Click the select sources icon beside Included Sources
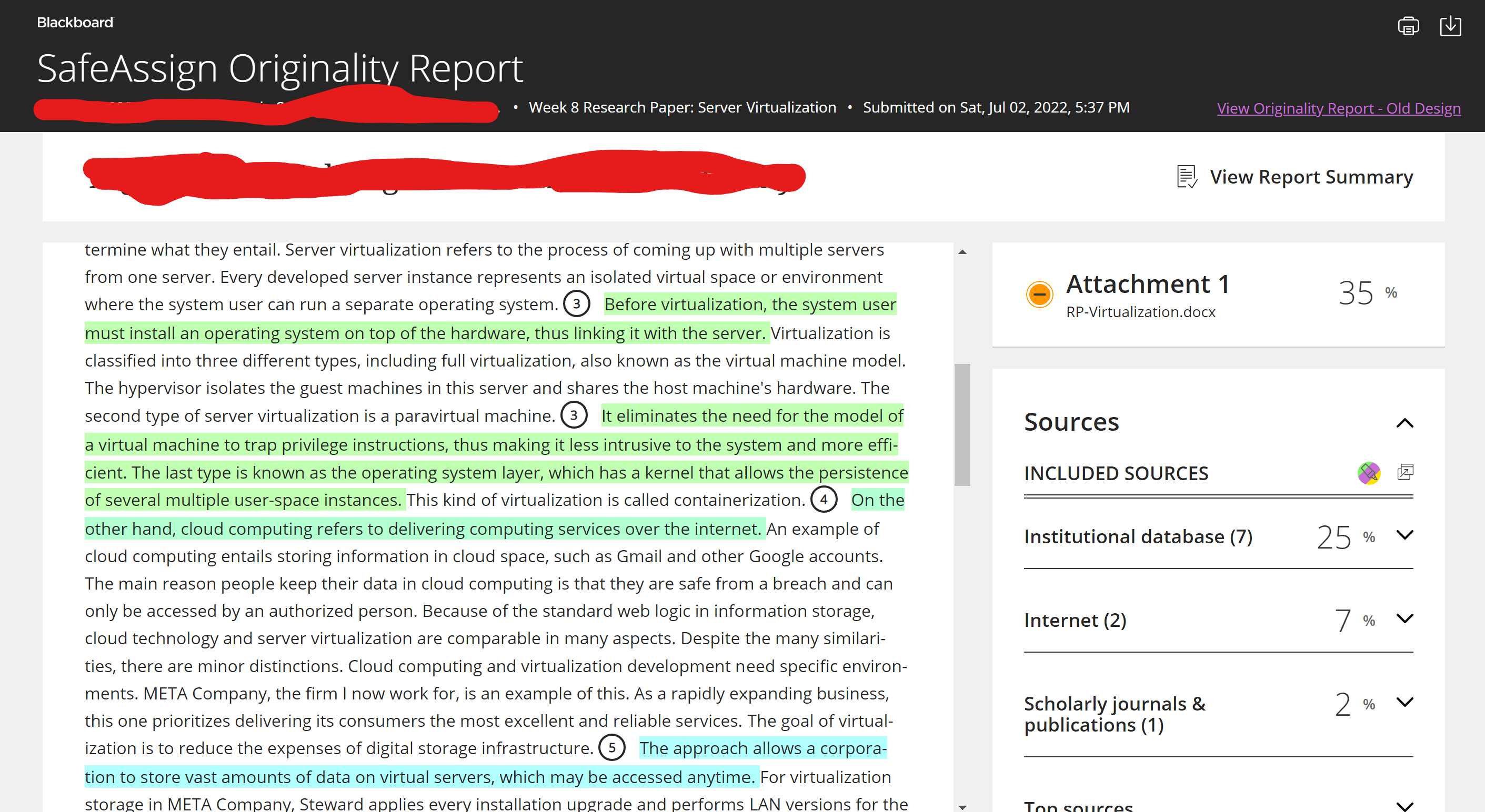Screen dimensions: 1485x812 point(1405,473)
